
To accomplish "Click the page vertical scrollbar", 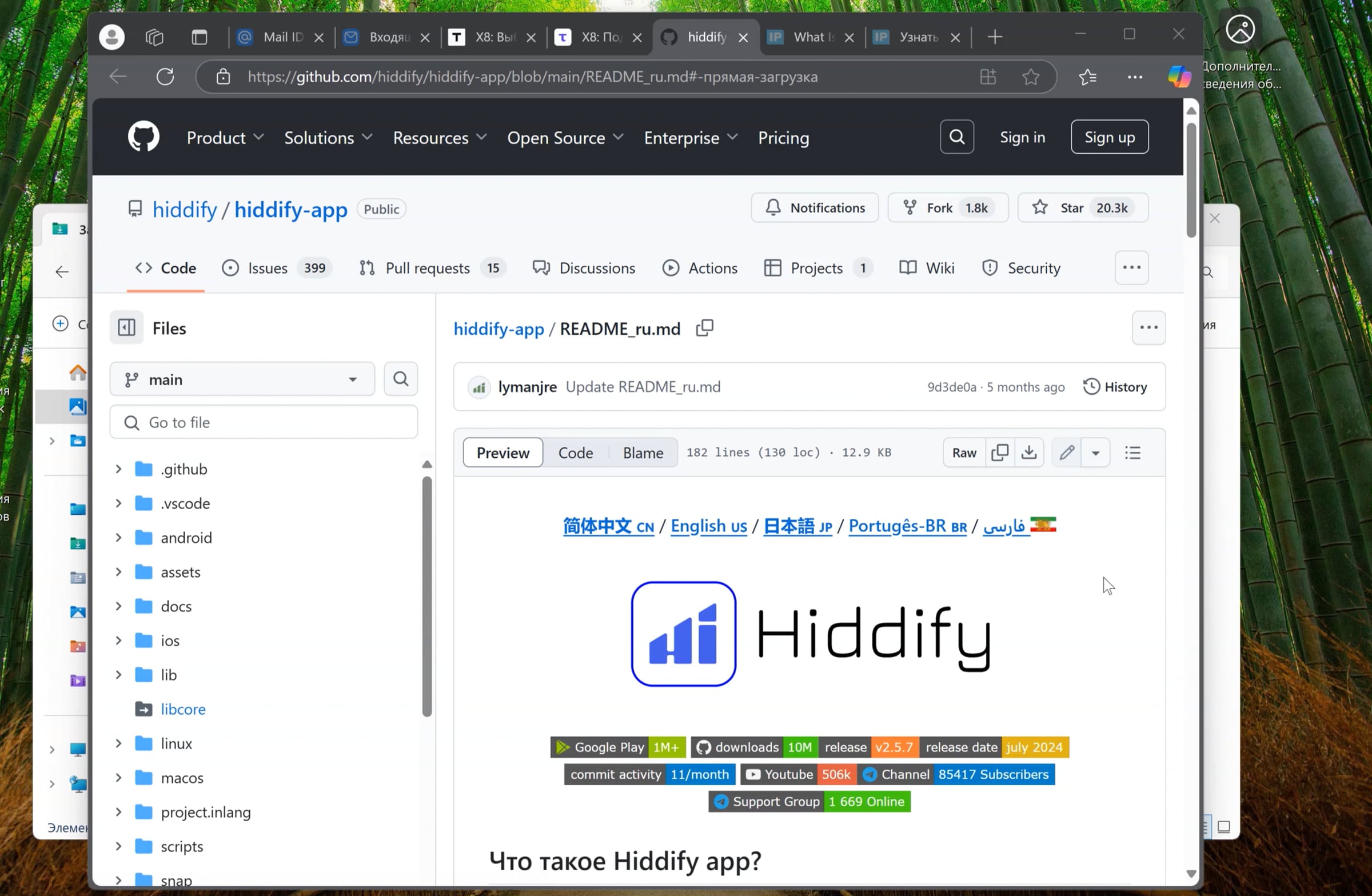I will (1190, 179).
